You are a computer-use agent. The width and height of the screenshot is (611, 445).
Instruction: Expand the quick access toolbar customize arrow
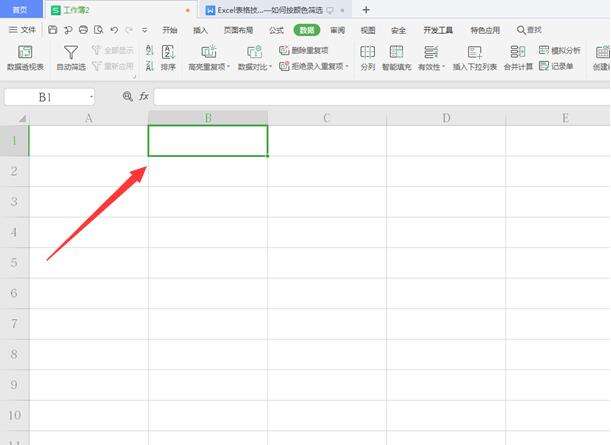pos(145,30)
